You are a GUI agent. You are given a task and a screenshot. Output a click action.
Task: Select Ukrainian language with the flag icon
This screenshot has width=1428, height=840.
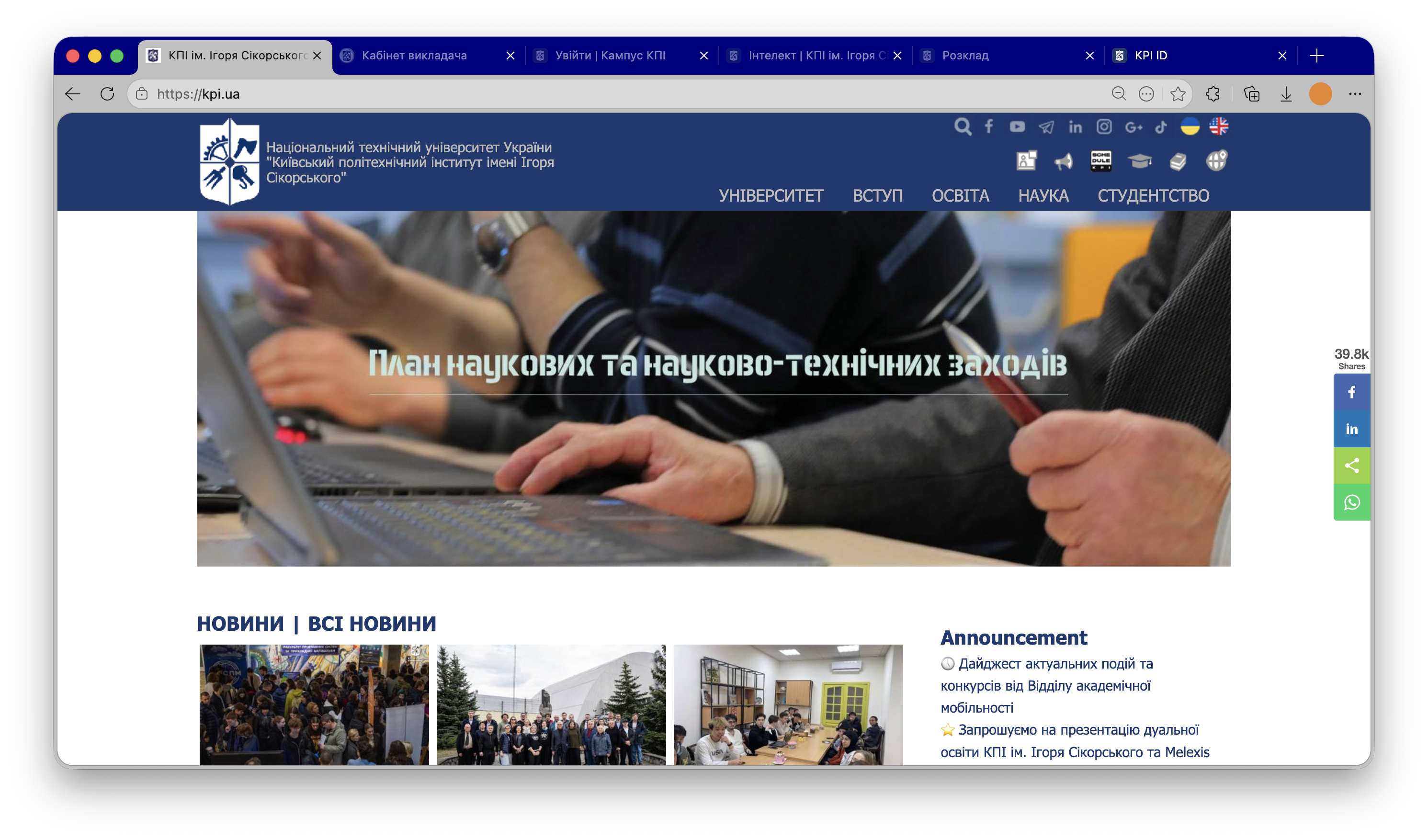pos(1190,127)
